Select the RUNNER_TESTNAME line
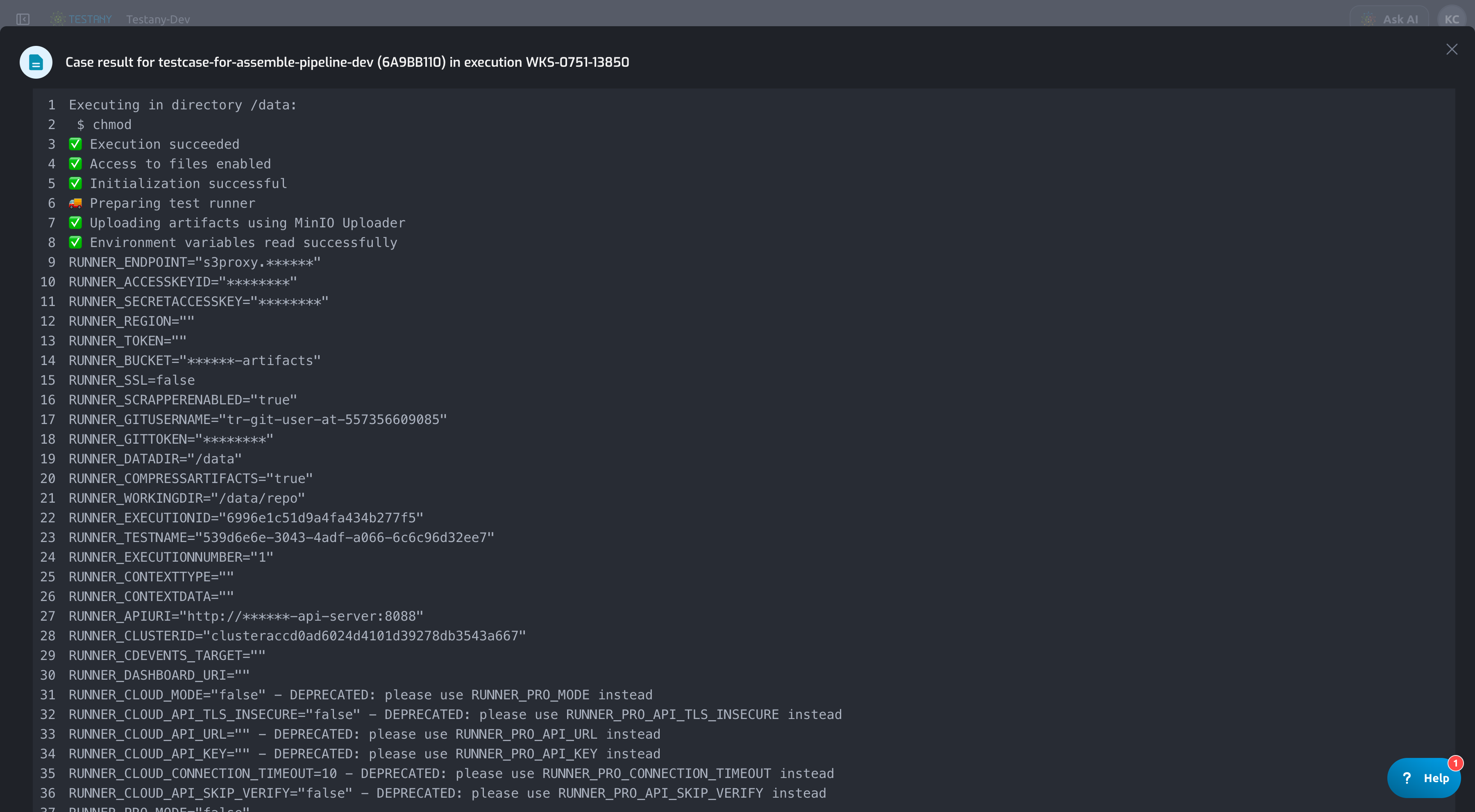The image size is (1475, 812). tap(282, 537)
